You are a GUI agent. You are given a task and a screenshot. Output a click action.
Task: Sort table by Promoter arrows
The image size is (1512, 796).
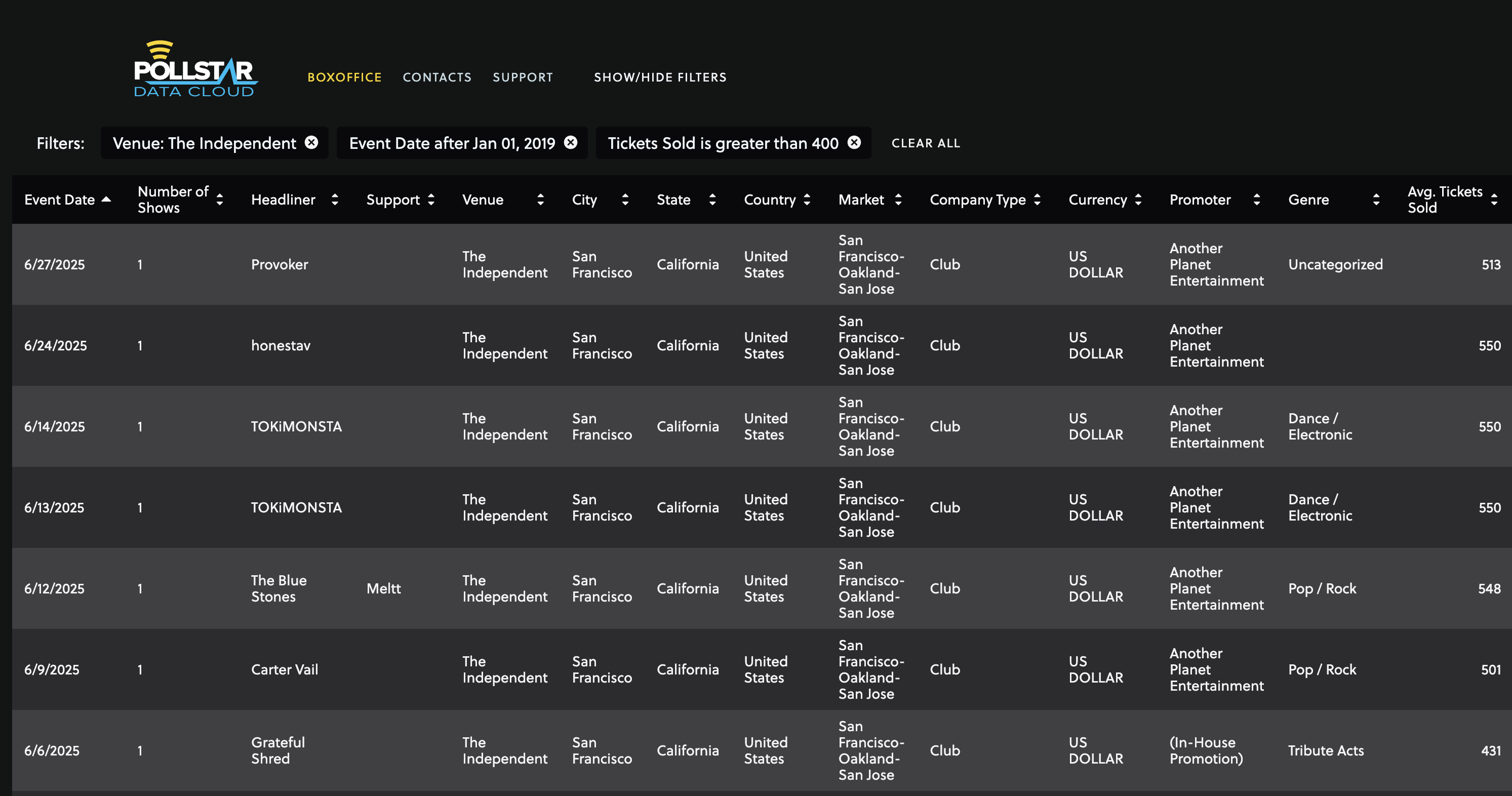click(x=1257, y=200)
